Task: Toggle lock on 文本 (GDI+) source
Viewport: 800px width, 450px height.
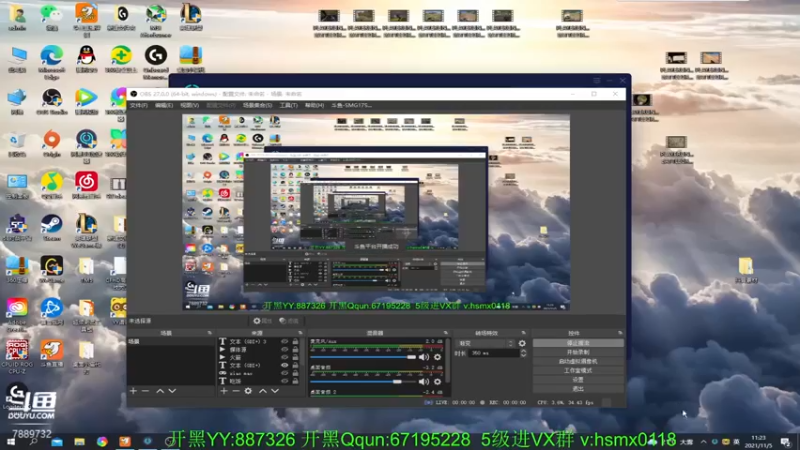Action: pos(295,365)
